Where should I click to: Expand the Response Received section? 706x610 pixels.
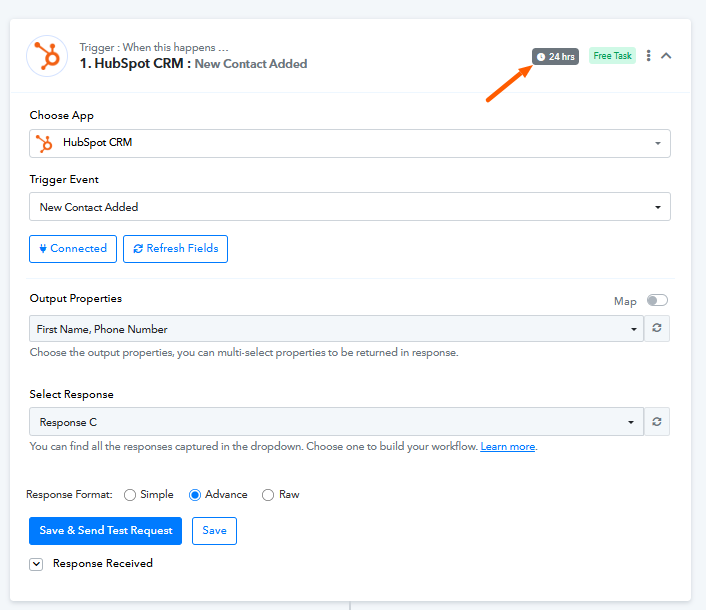click(36, 564)
